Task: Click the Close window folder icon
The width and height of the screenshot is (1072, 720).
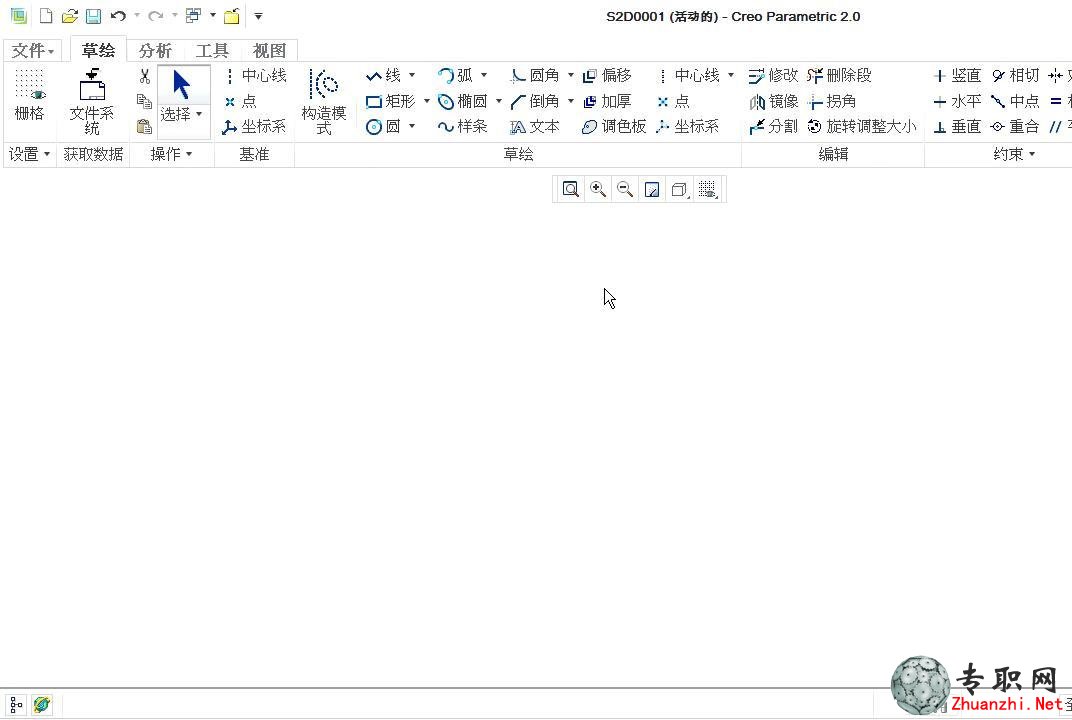Action: coord(232,16)
